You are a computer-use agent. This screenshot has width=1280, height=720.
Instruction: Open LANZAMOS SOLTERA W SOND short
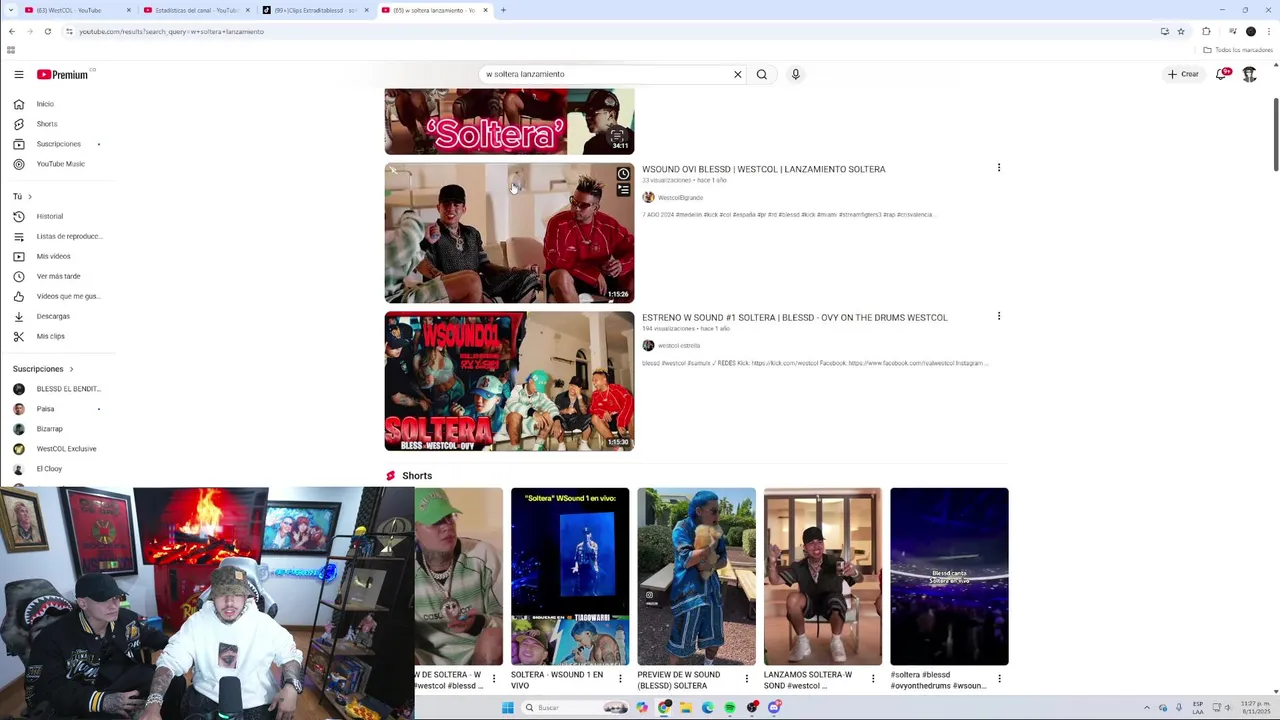point(823,576)
